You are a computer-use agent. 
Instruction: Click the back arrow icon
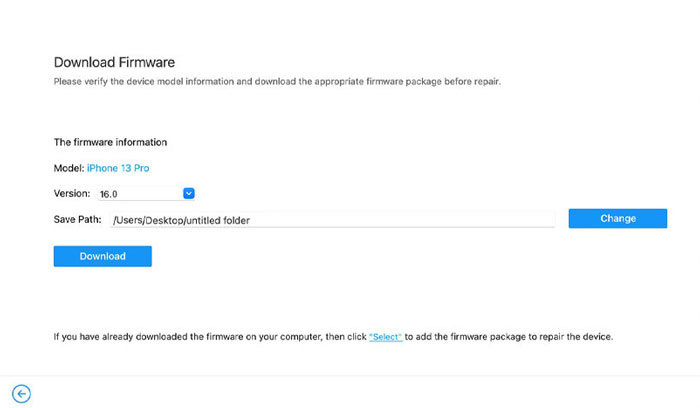point(21,393)
